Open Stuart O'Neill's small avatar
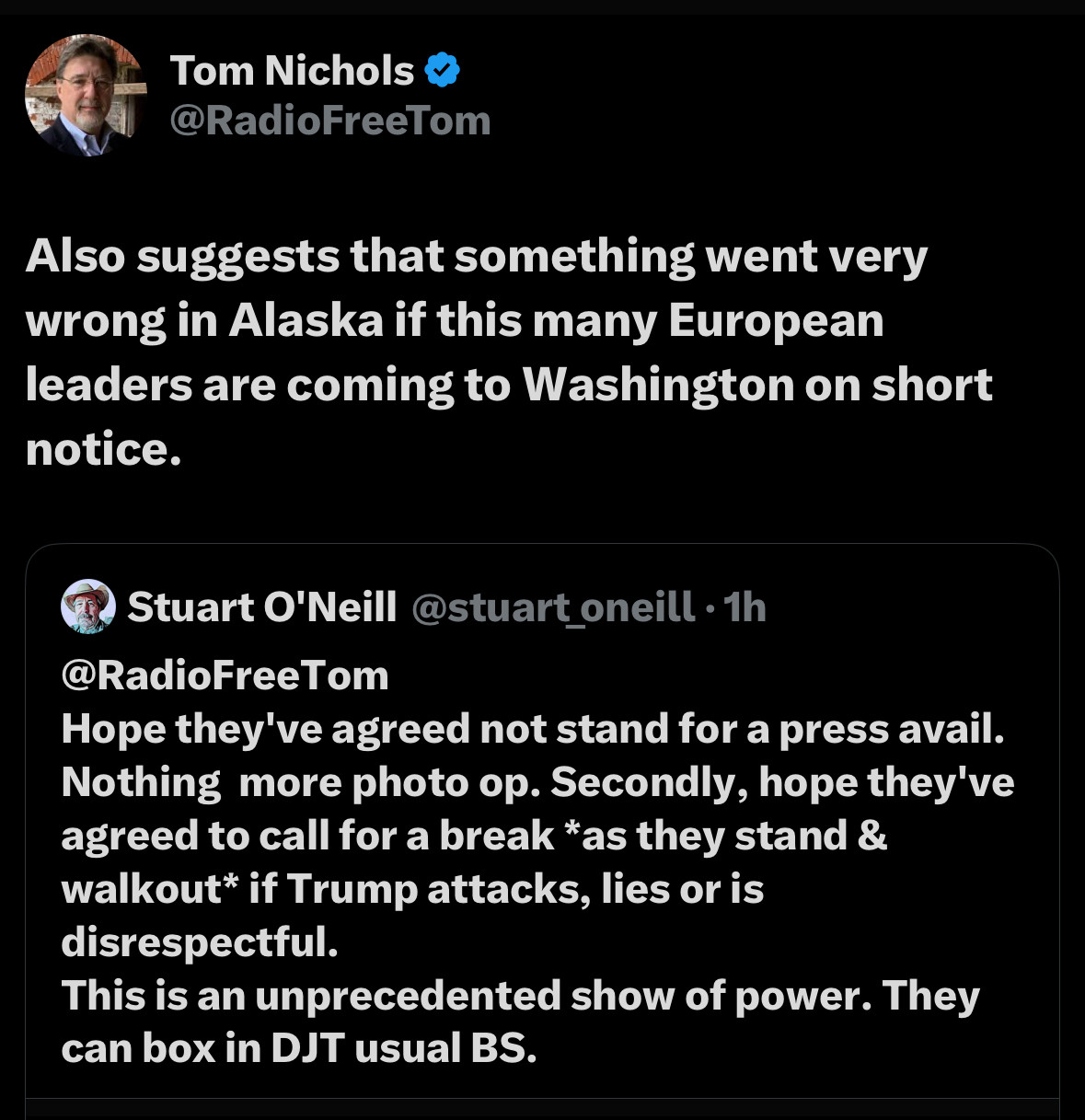This screenshot has width=1085, height=1120. pyautogui.click(x=88, y=606)
